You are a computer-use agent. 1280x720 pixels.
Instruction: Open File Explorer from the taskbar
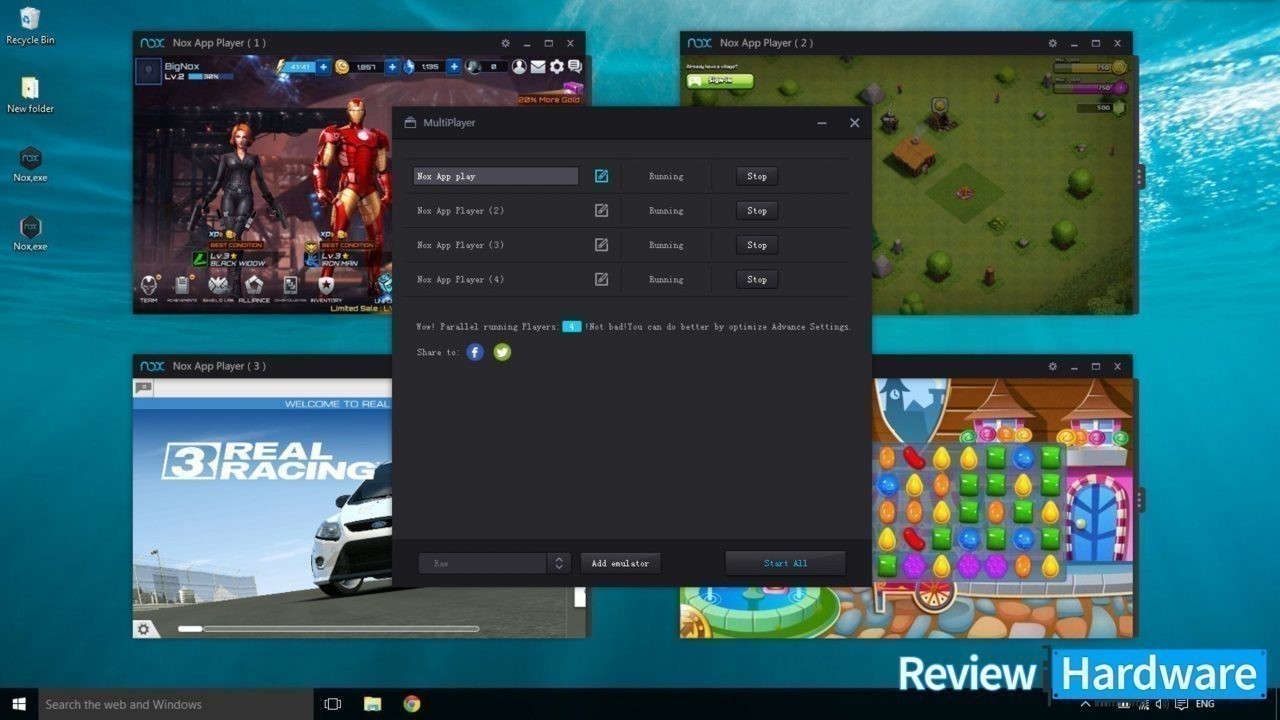tap(372, 704)
